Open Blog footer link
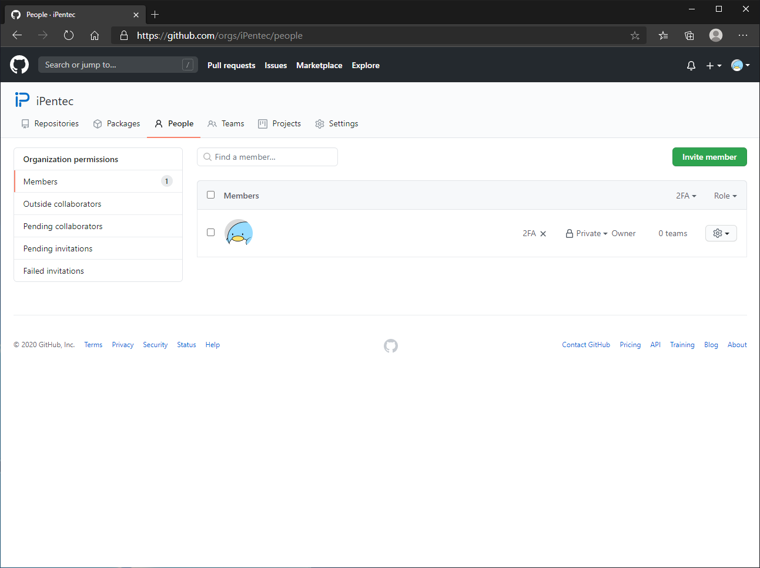760x568 pixels. tap(711, 345)
